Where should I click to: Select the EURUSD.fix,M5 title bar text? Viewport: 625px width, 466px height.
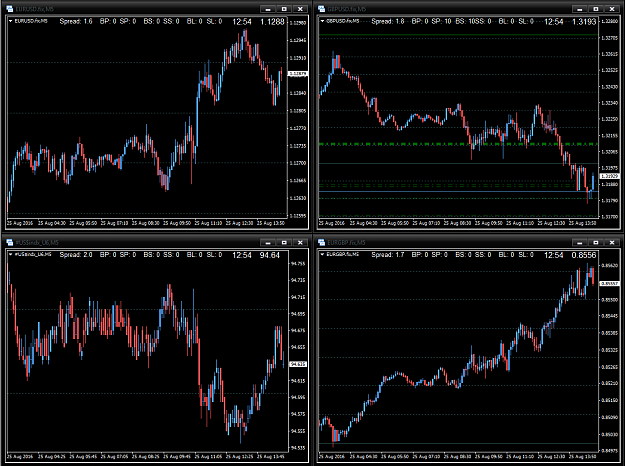pyautogui.click(x=35, y=9)
